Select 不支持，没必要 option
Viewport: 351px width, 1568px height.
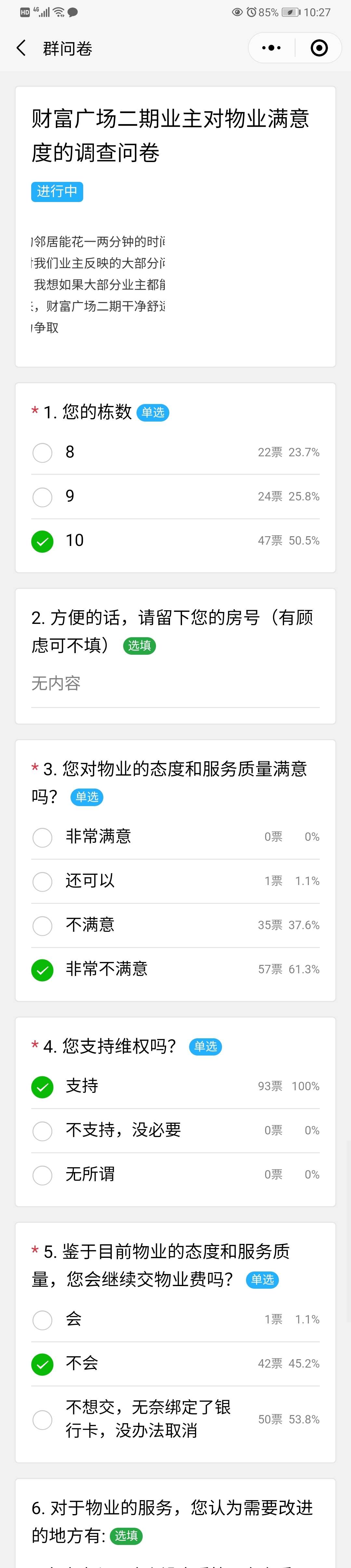(x=175, y=1130)
